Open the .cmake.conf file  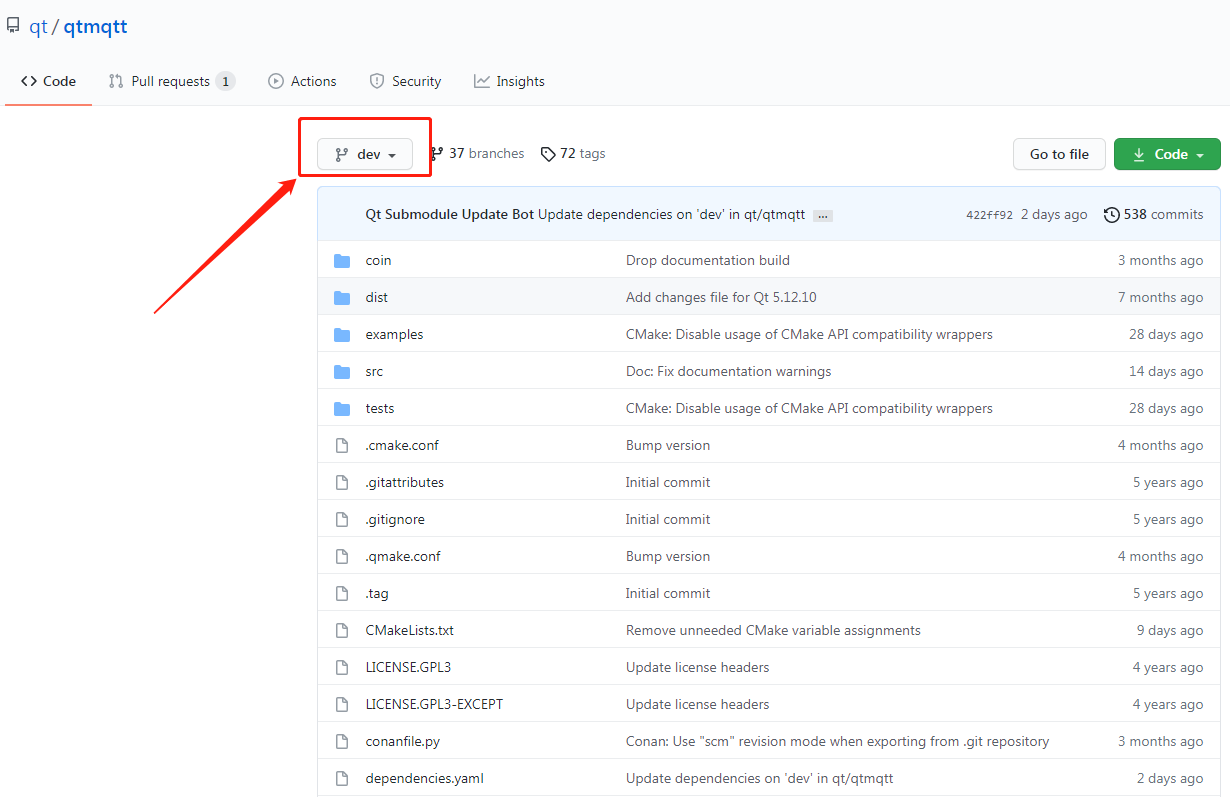coord(402,446)
